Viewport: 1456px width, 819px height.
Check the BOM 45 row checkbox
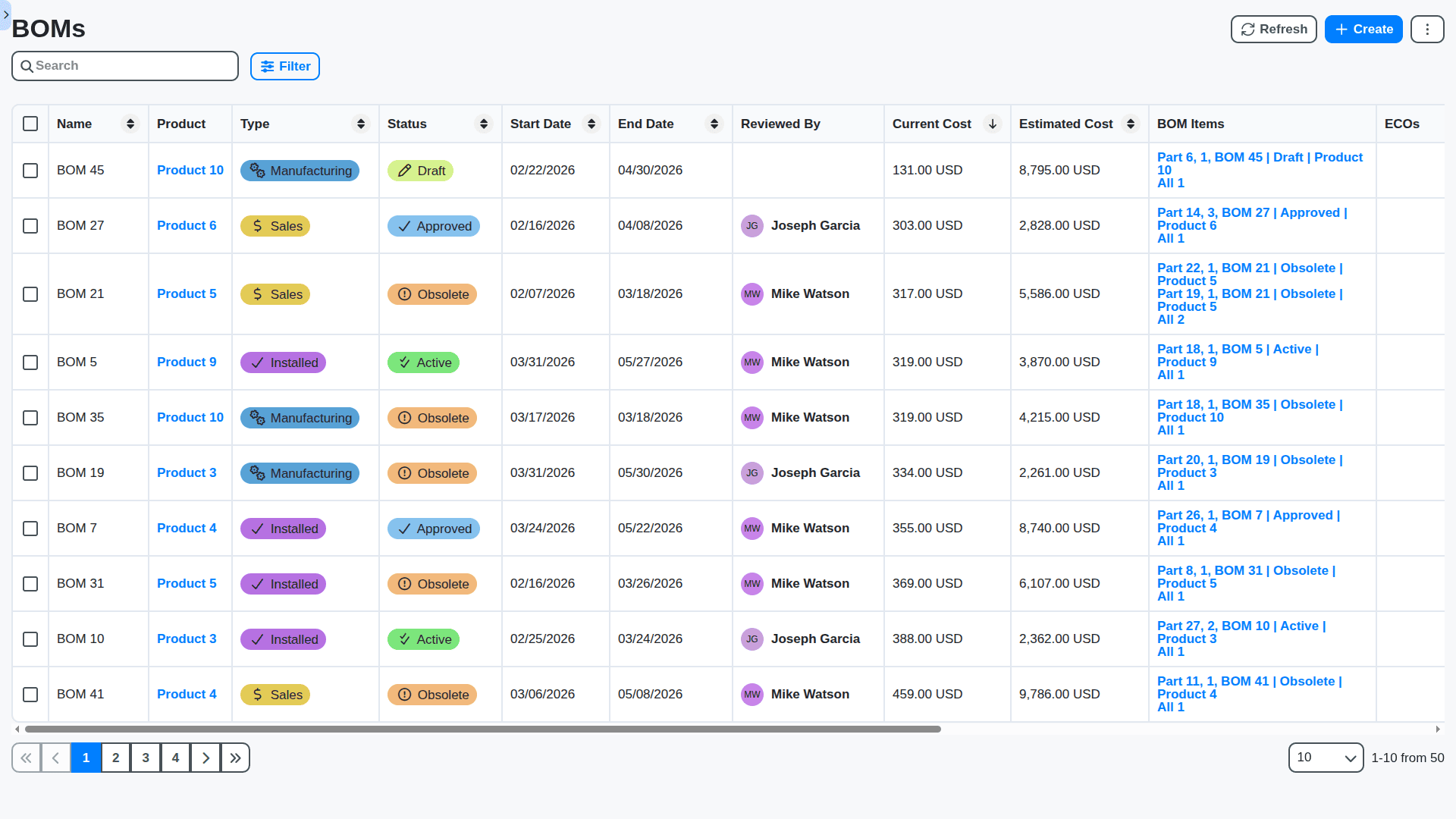(30, 171)
